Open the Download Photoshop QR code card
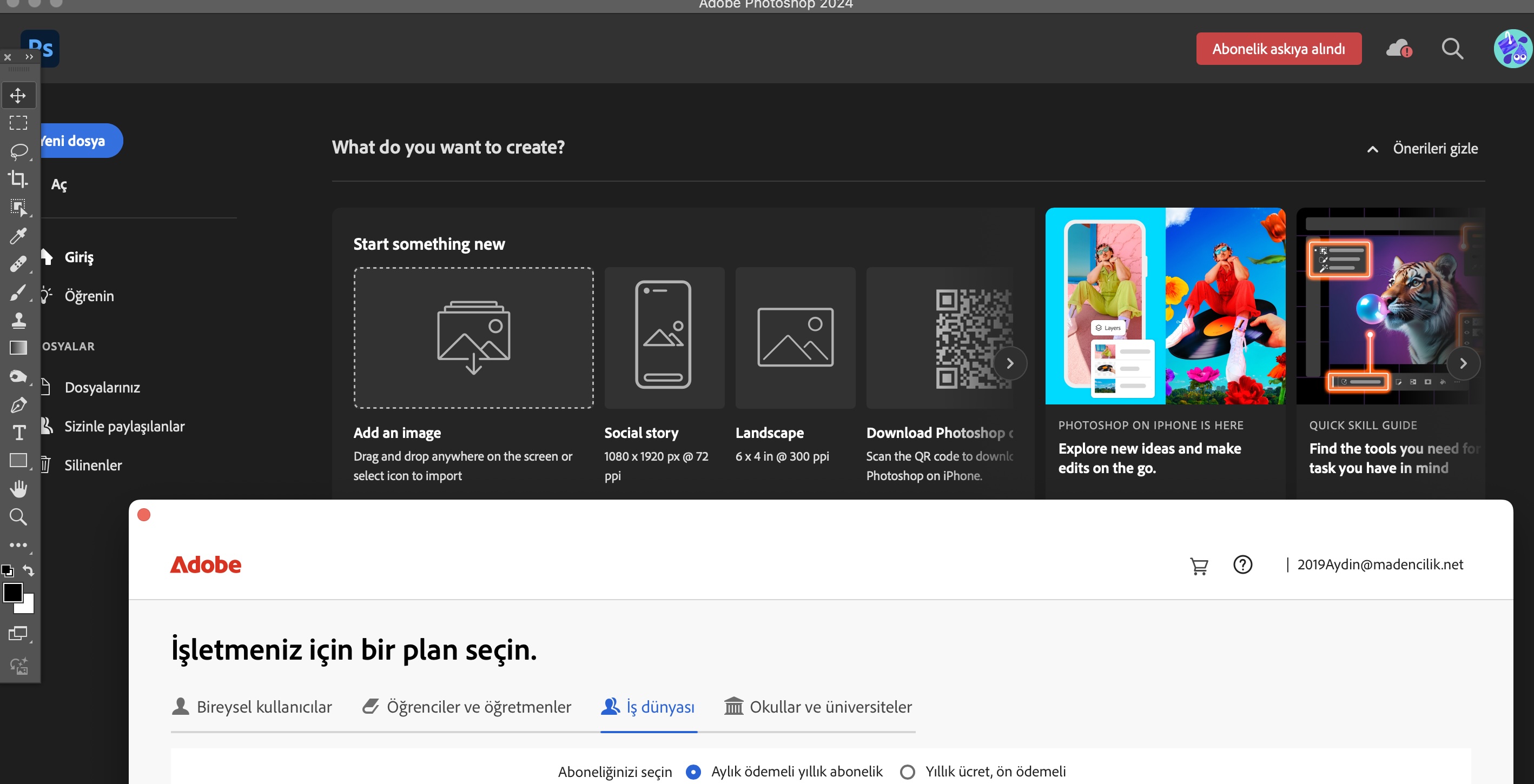This screenshot has width=1534, height=784. [x=940, y=338]
